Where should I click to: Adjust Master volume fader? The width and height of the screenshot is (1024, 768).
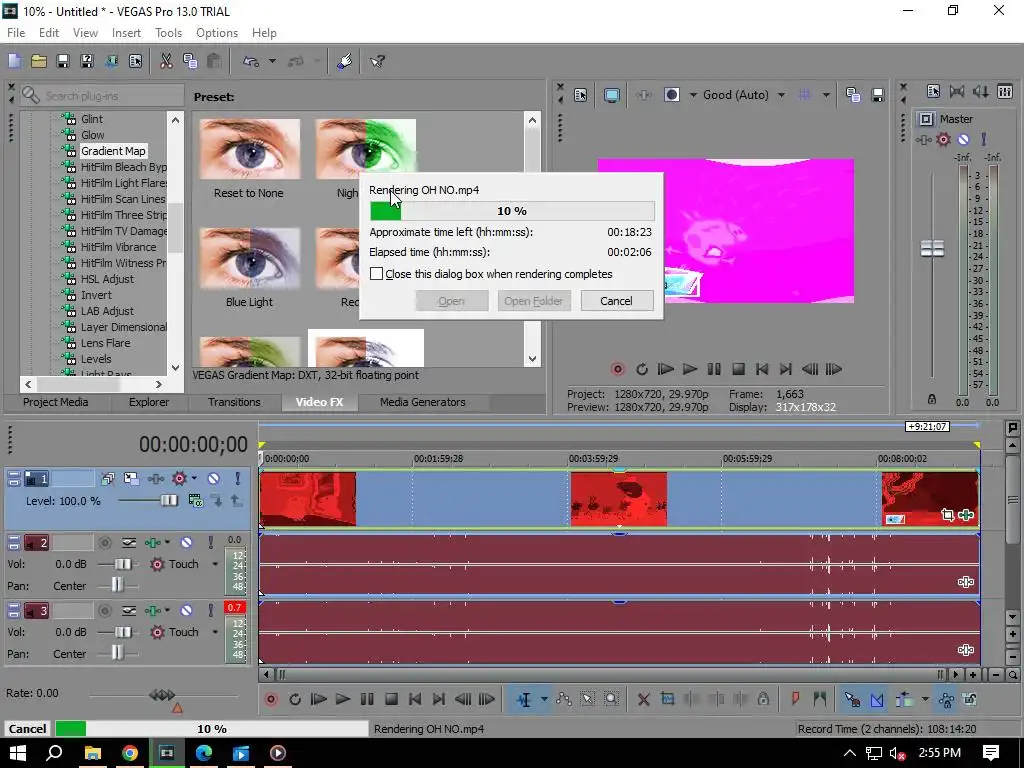pos(932,248)
